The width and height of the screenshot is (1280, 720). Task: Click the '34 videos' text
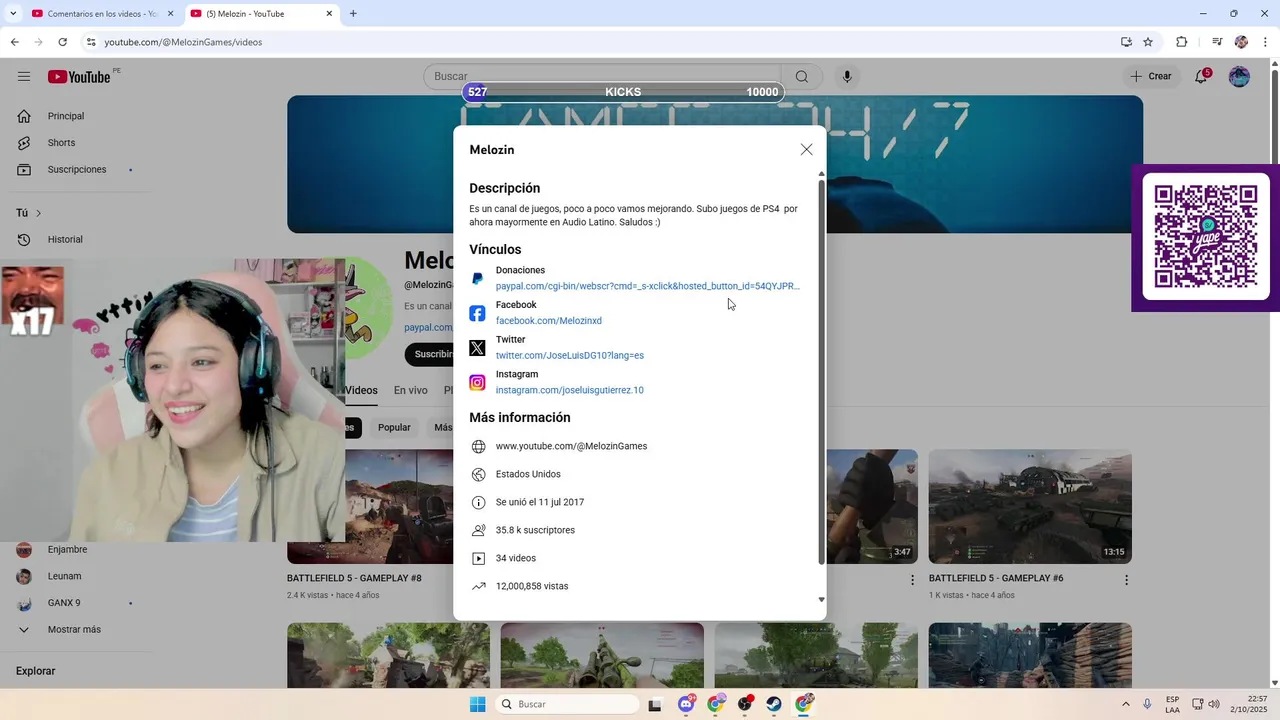[x=516, y=558]
